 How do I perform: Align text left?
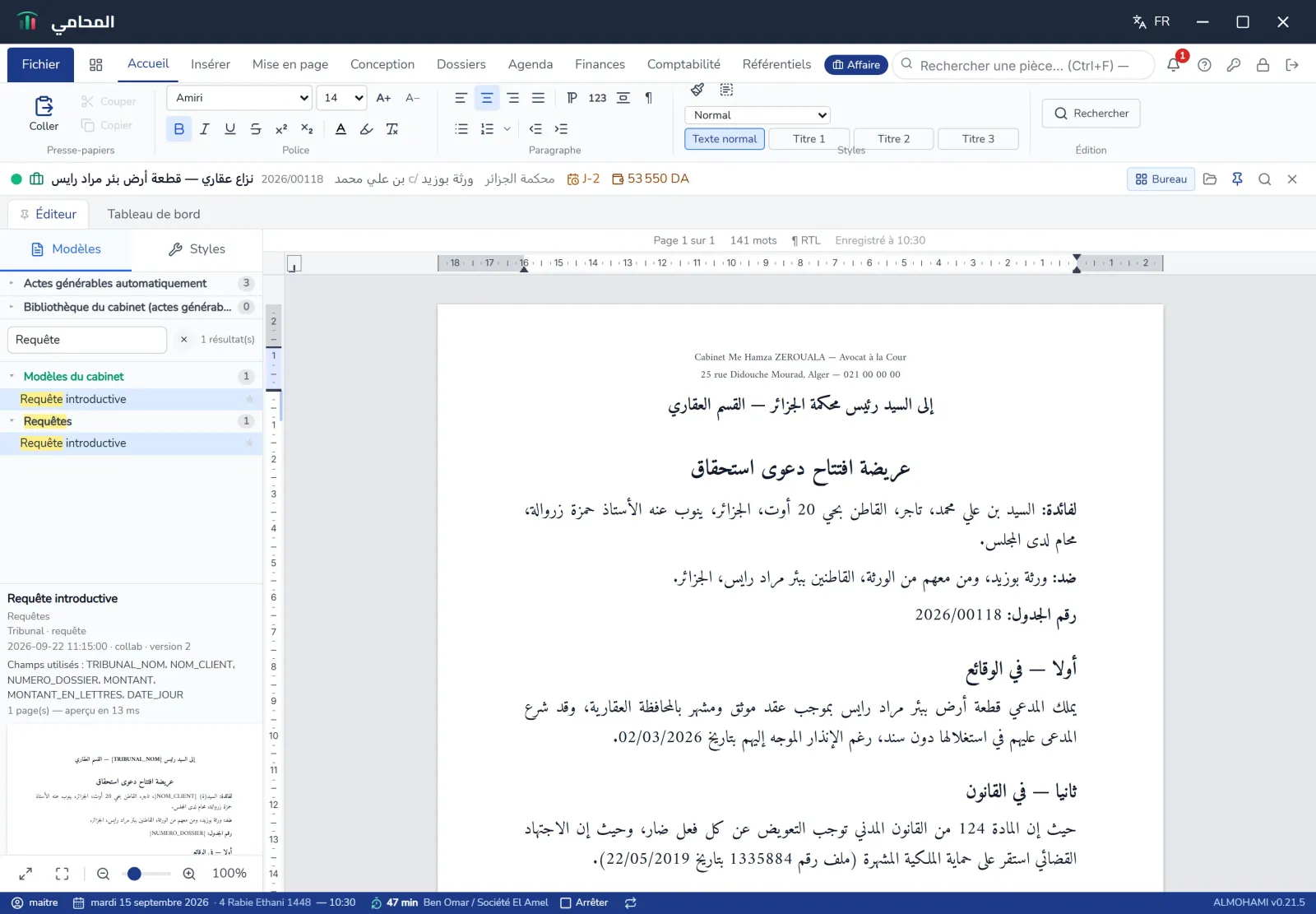461,98
